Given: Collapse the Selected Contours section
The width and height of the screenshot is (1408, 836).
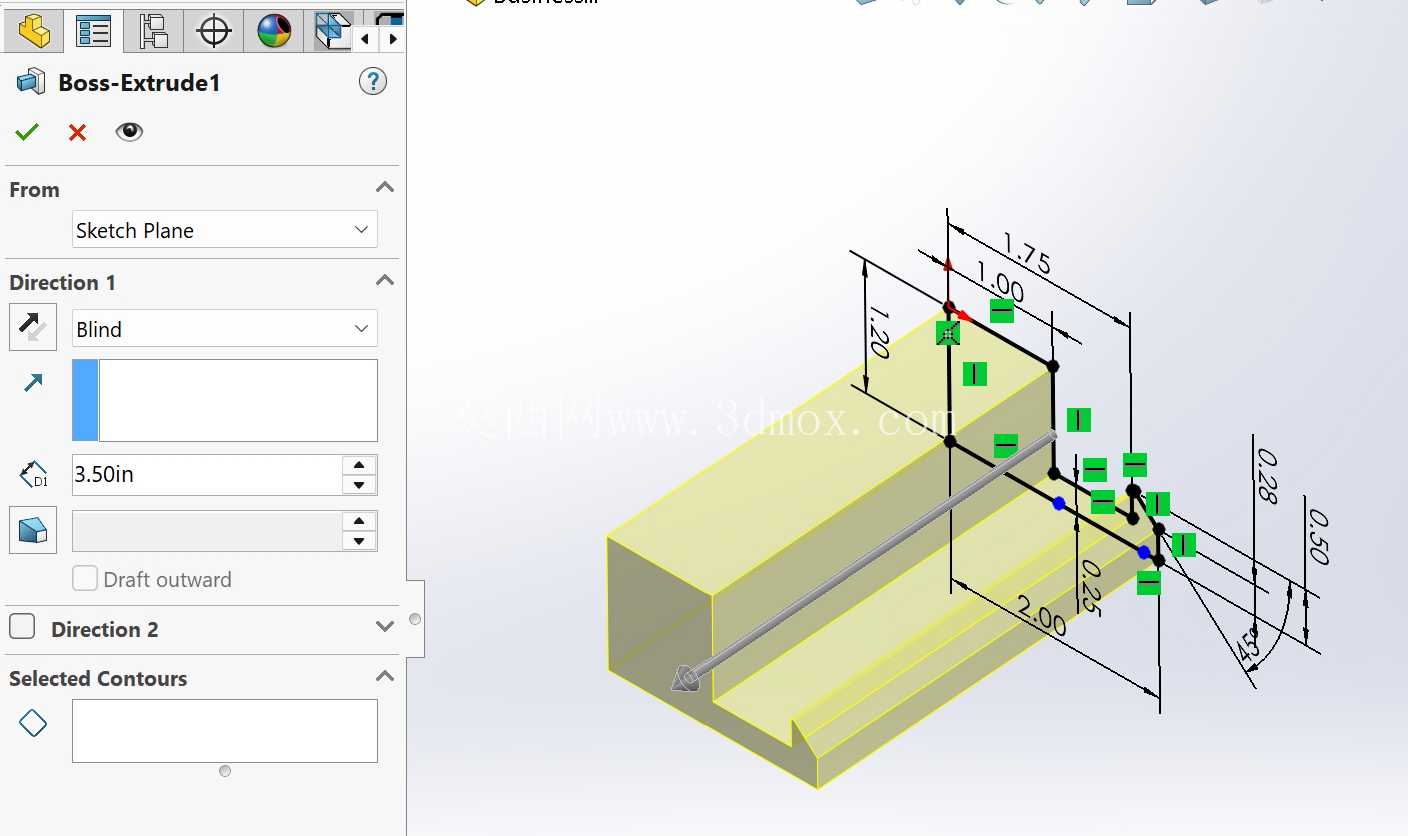Looking at the screenshot, I should pyautogui.click(x=385, y=677).
